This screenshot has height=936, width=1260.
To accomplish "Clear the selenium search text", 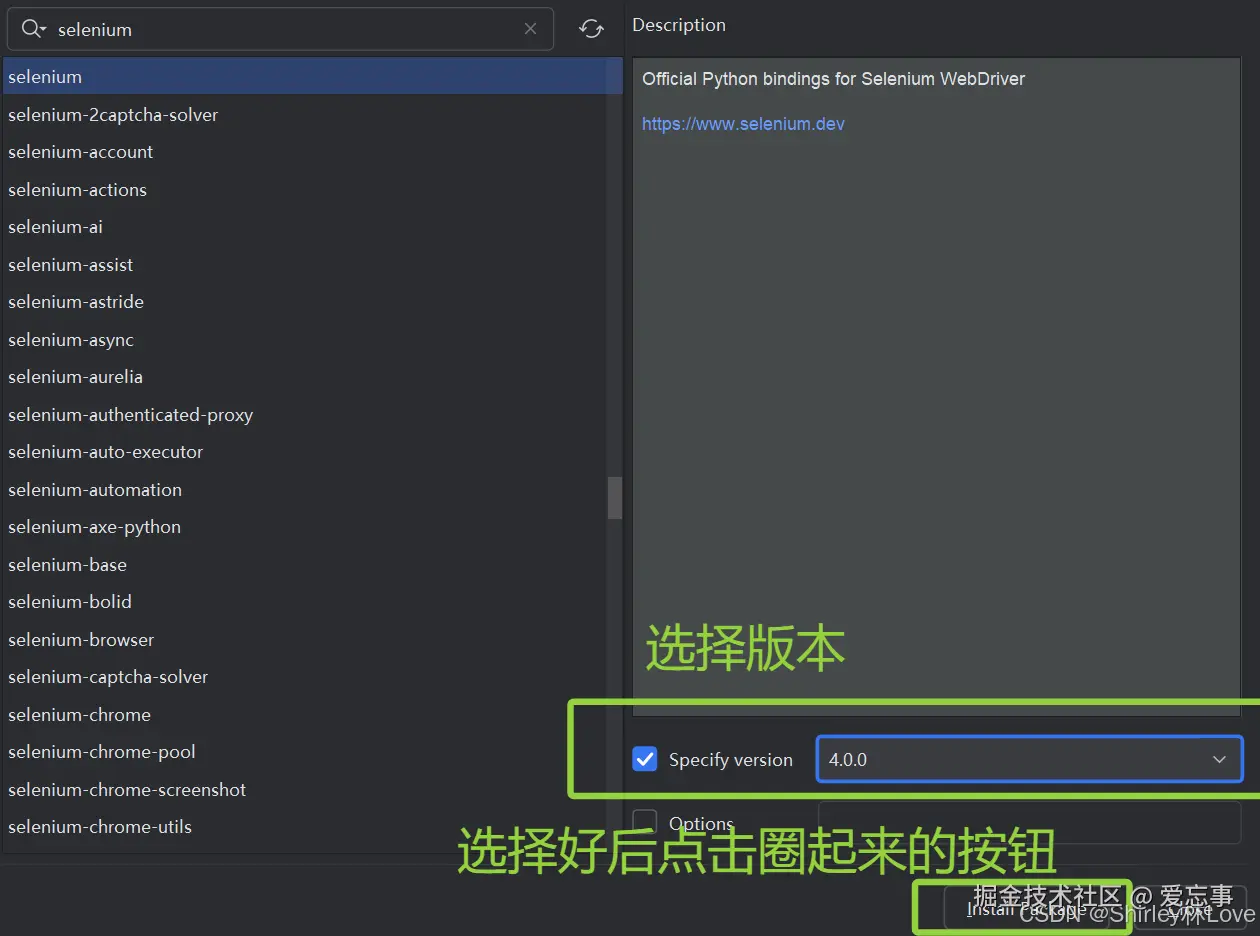I will click(530, 29).
